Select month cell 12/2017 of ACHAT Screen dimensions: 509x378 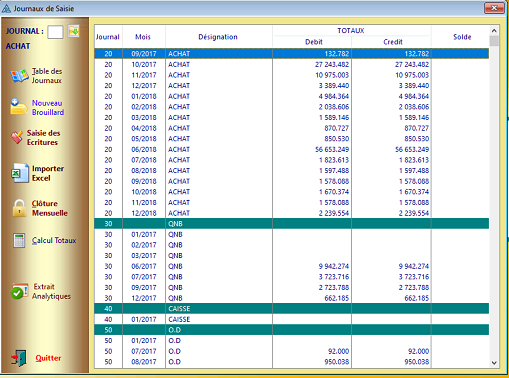tap(144, 86)
